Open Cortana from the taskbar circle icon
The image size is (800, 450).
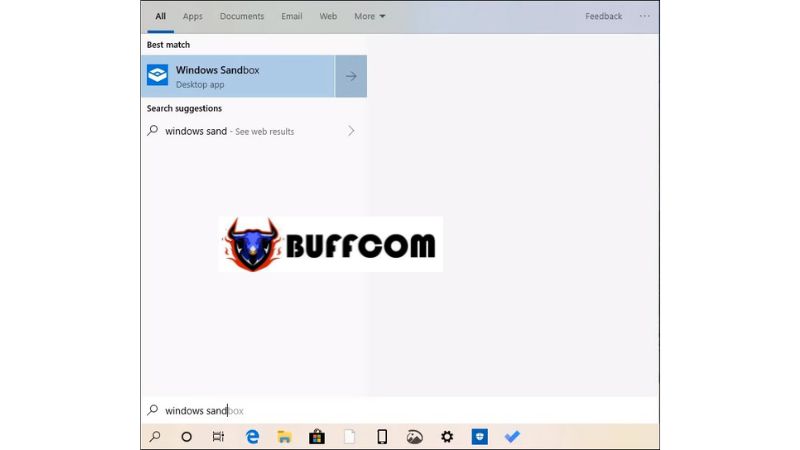187,437
